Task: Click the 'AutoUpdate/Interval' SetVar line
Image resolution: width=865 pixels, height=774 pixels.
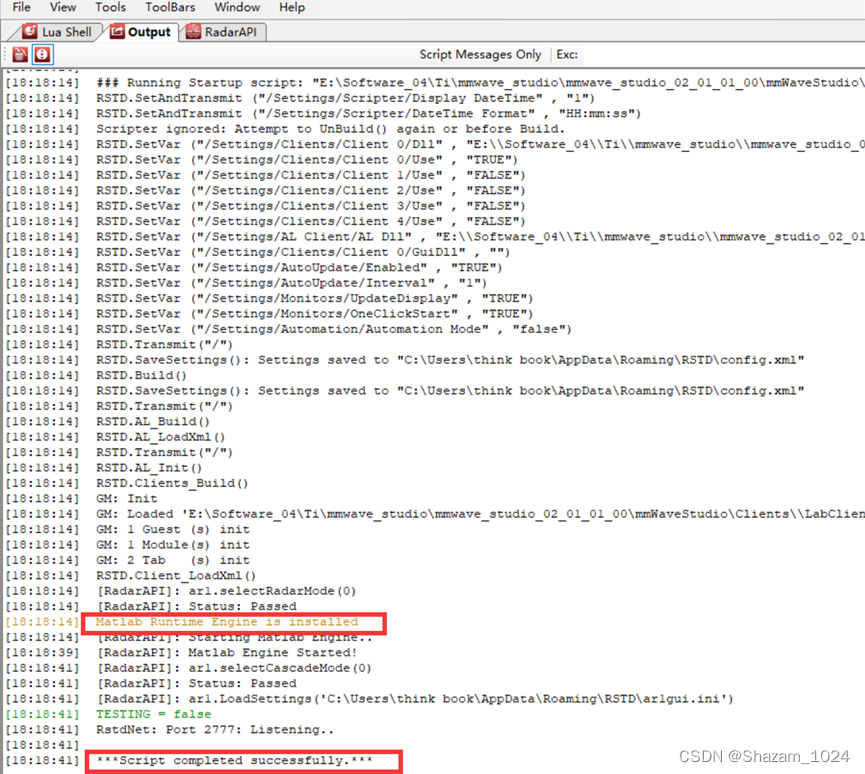Action: coord(292,283)
